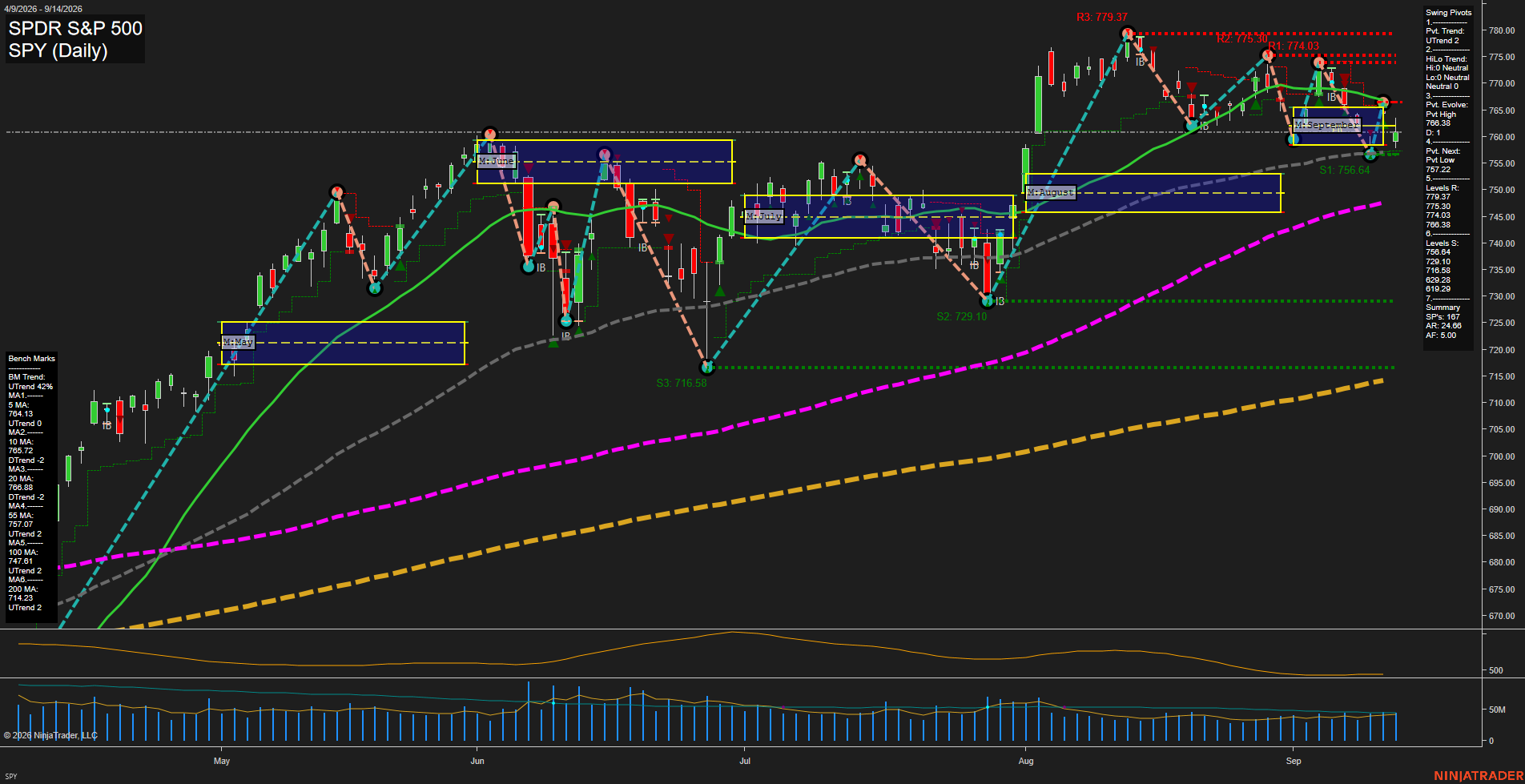Click the Pvt. Trend UTrend 2 entry

[1445, 36]
